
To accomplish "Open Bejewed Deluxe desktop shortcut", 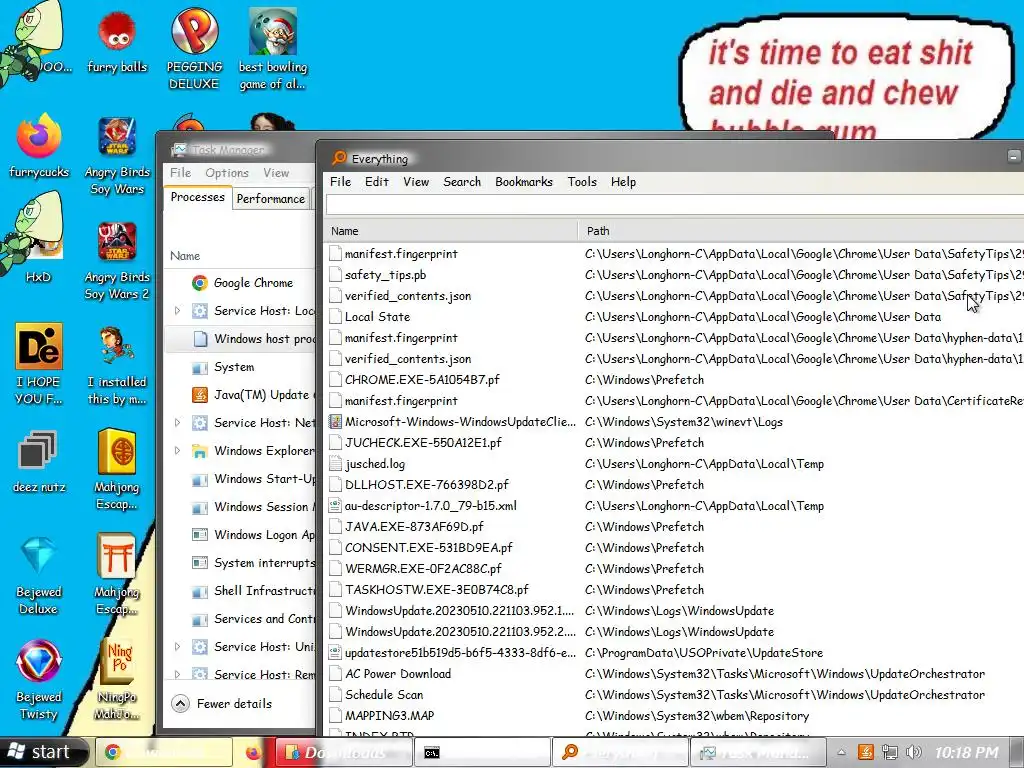I will tap(39, 575).
